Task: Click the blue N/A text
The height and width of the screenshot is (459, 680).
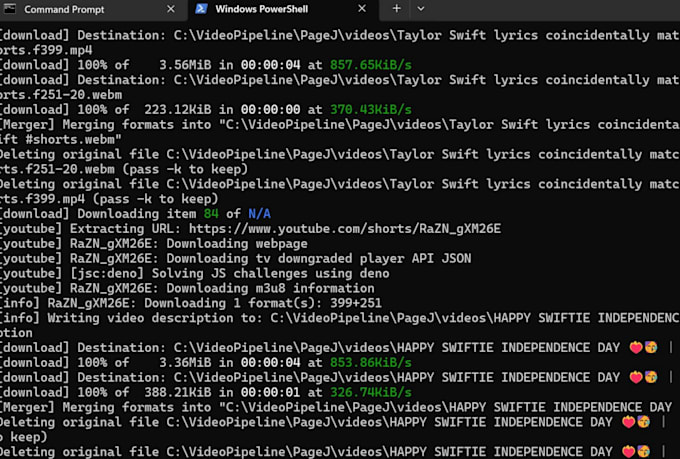Action: 259,213
